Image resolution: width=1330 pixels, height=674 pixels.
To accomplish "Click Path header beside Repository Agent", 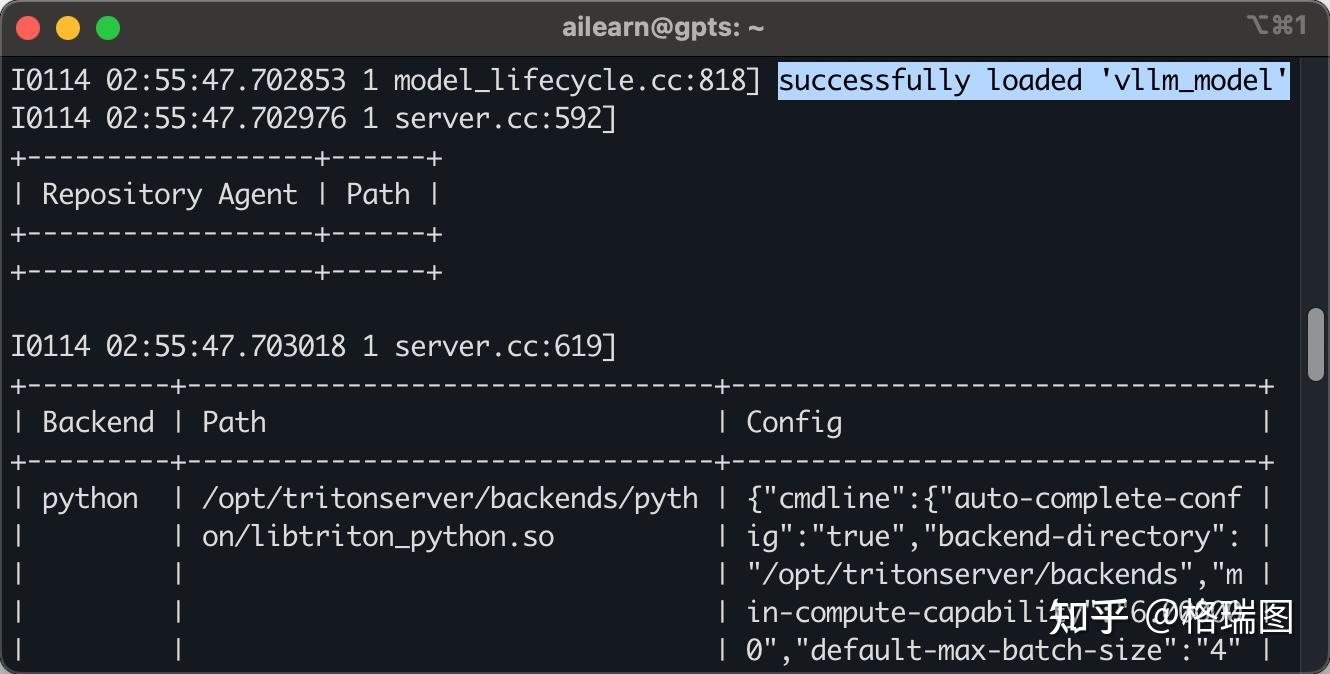I will [x=378, y=194].
